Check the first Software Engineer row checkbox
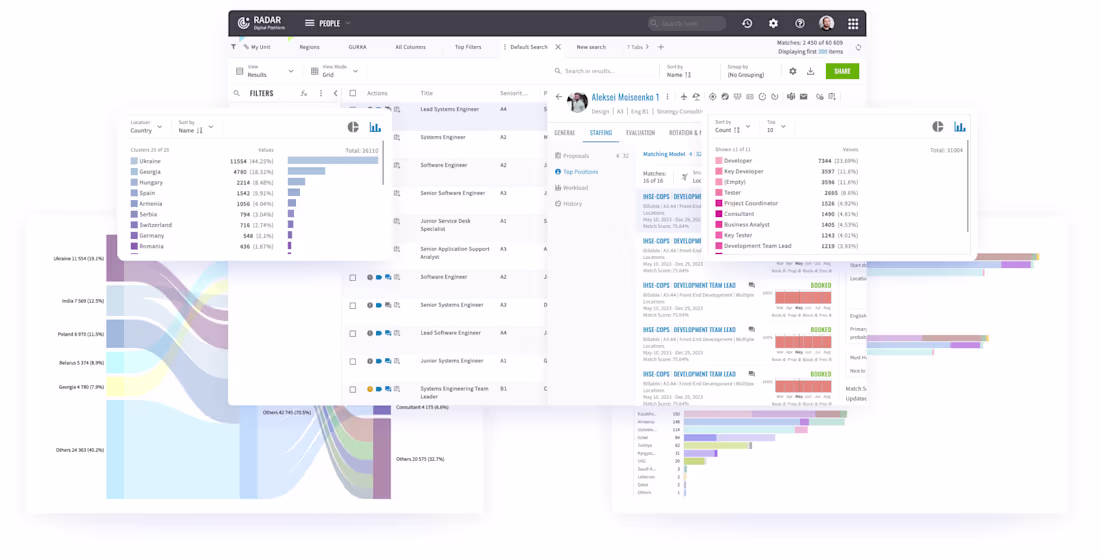 (x=353, y=278)
